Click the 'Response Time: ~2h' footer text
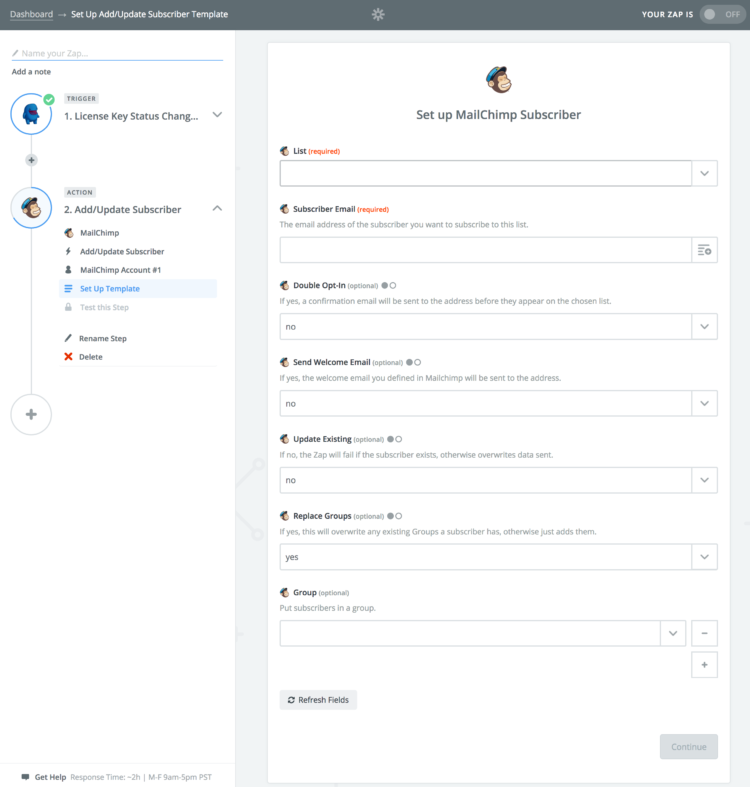This screenshot has height=787, width=750. click(x=105, y=777)
